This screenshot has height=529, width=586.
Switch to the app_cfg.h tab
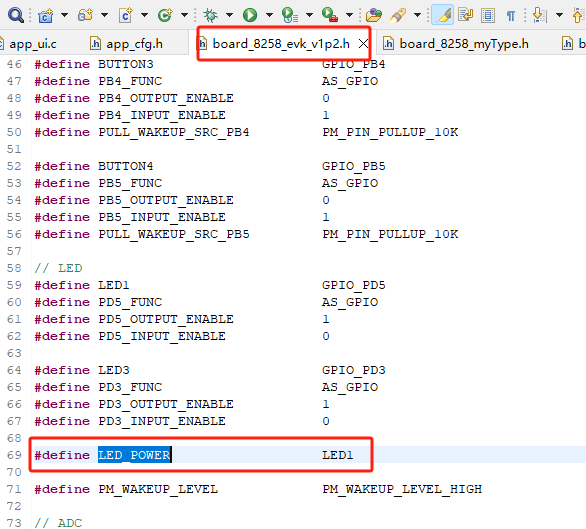click(127, 44)
